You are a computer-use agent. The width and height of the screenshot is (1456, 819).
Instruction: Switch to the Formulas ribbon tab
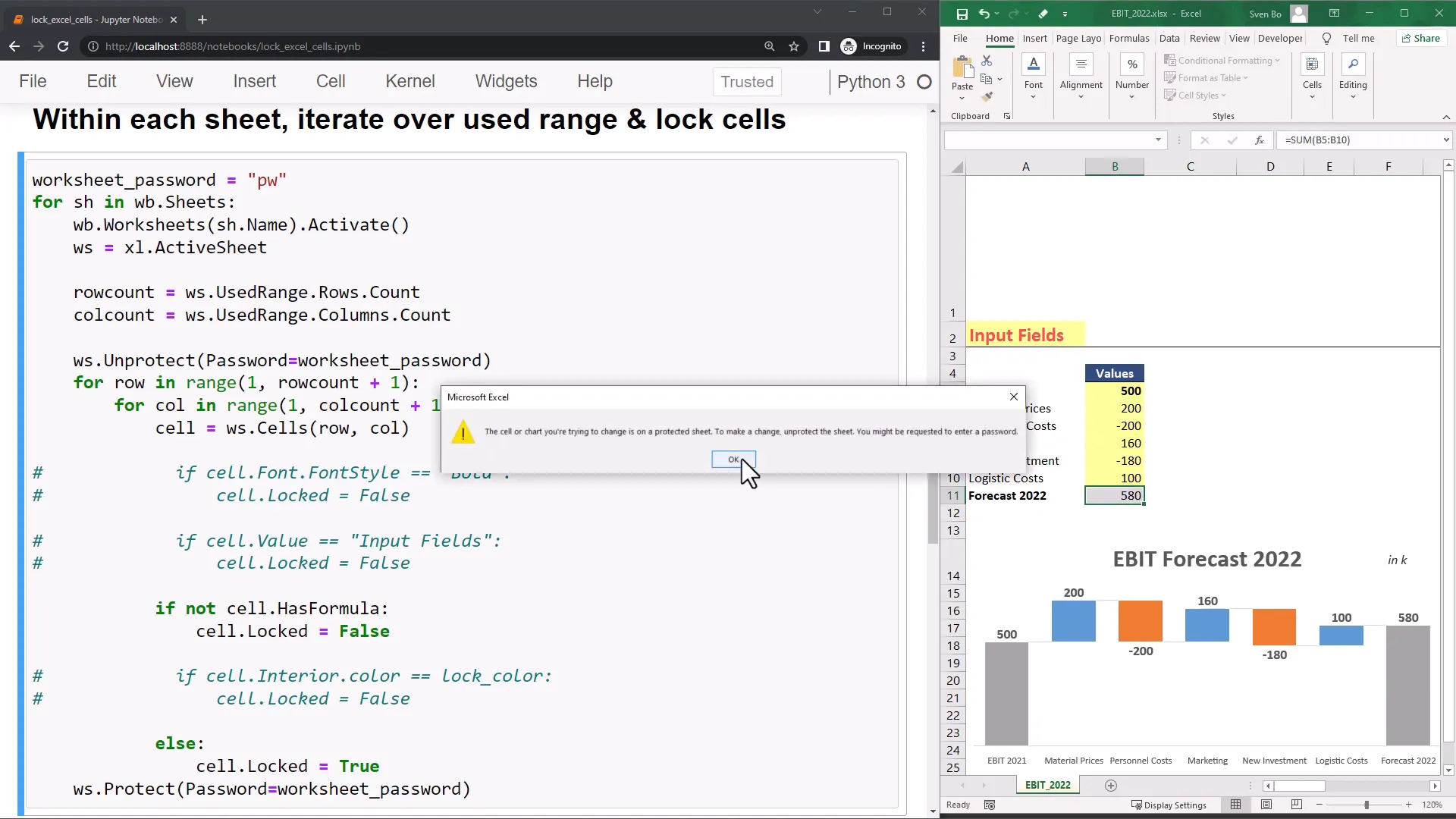[x=1128, y=39]
